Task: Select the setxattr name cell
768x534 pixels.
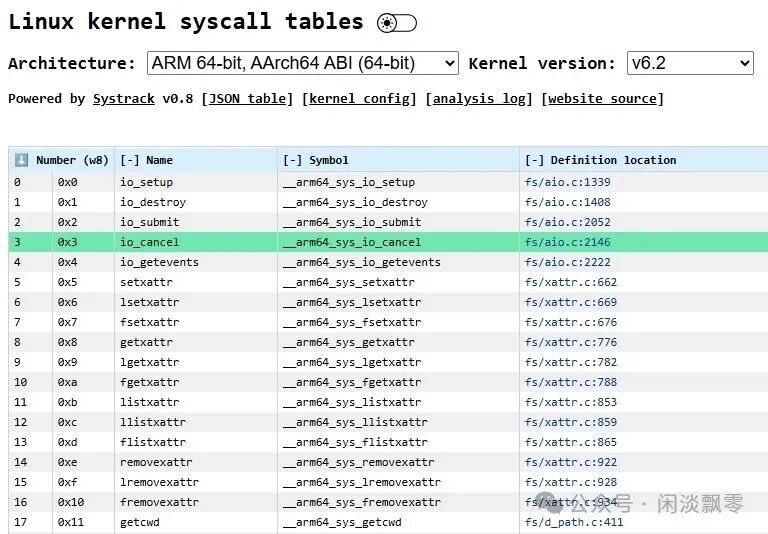Action: [x=196, y=282]
